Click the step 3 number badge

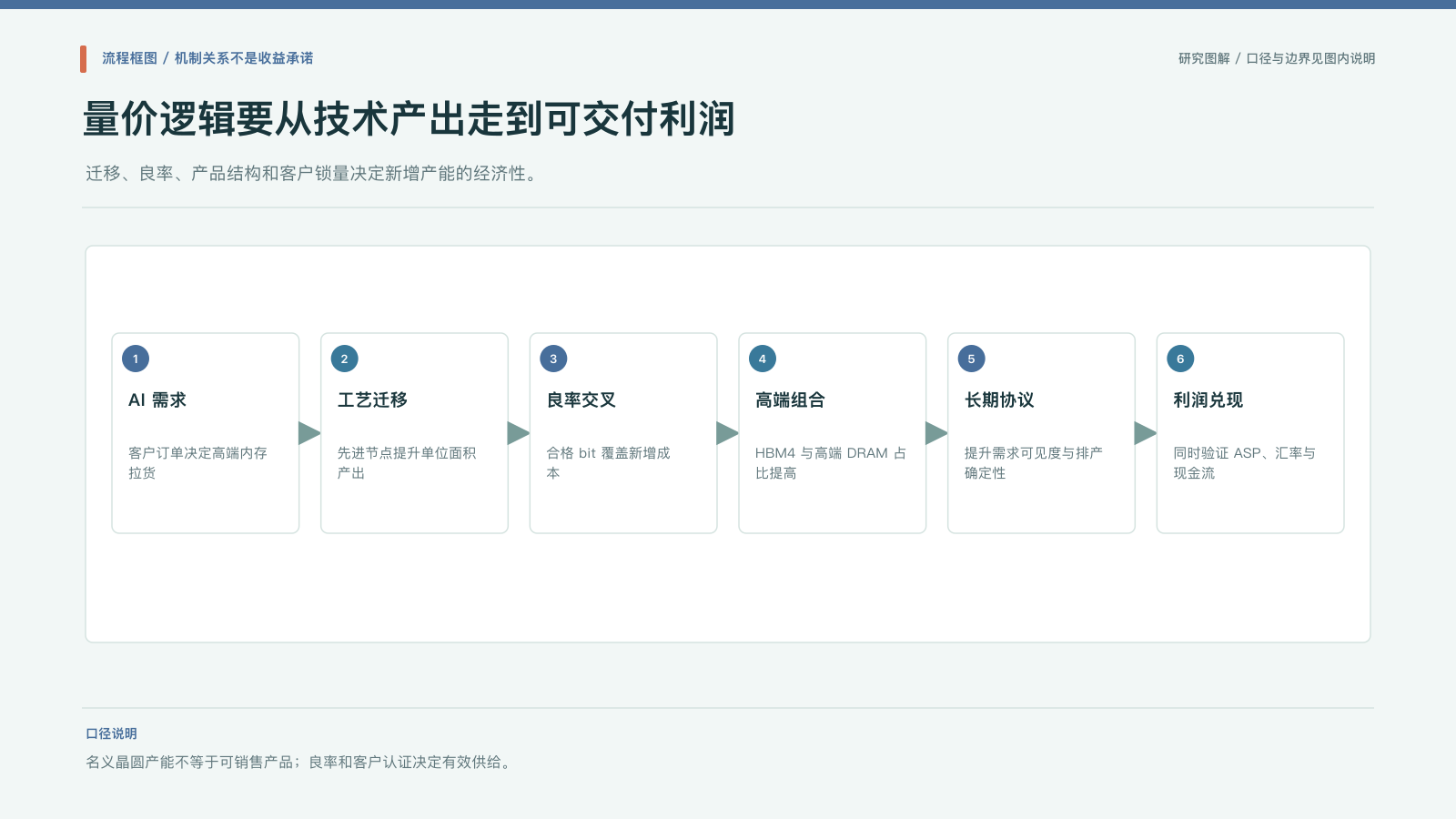point(553,359)
